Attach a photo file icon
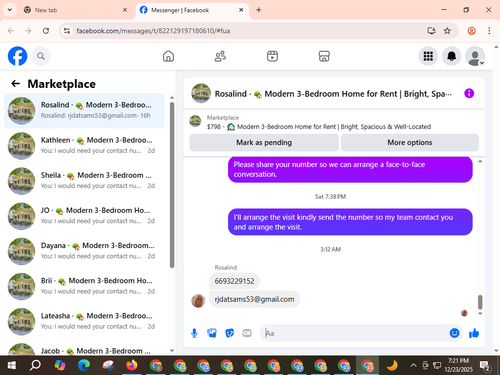Viewport: 500px width, 375px height. pyautogui.click(x=212, y=333)
